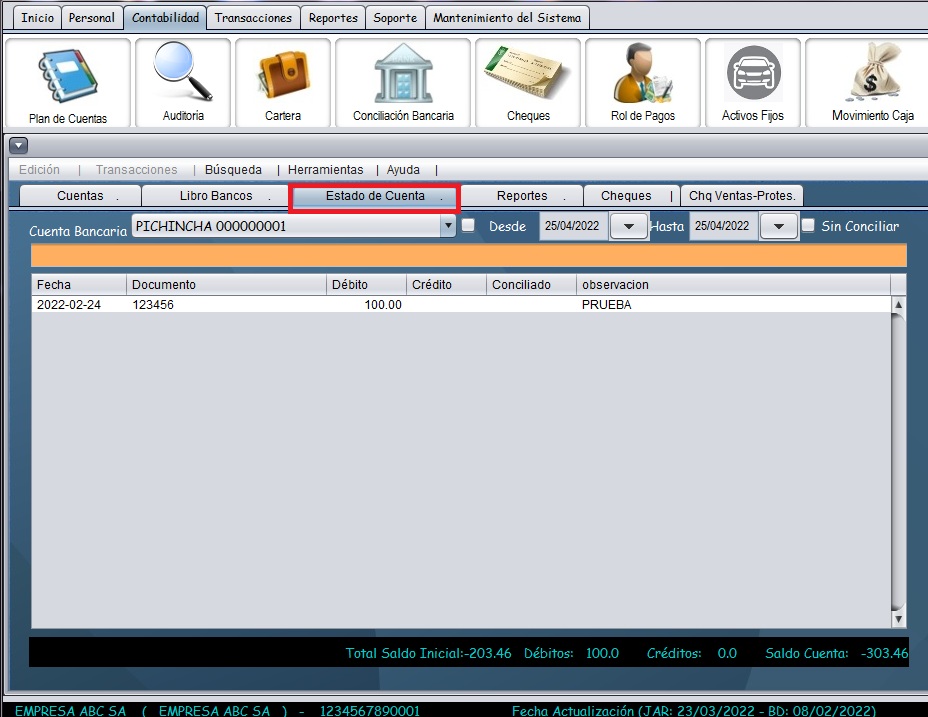Viewport: 928px width, 717px height.
Task: Click the Débito column header
Action: (366, 285)
